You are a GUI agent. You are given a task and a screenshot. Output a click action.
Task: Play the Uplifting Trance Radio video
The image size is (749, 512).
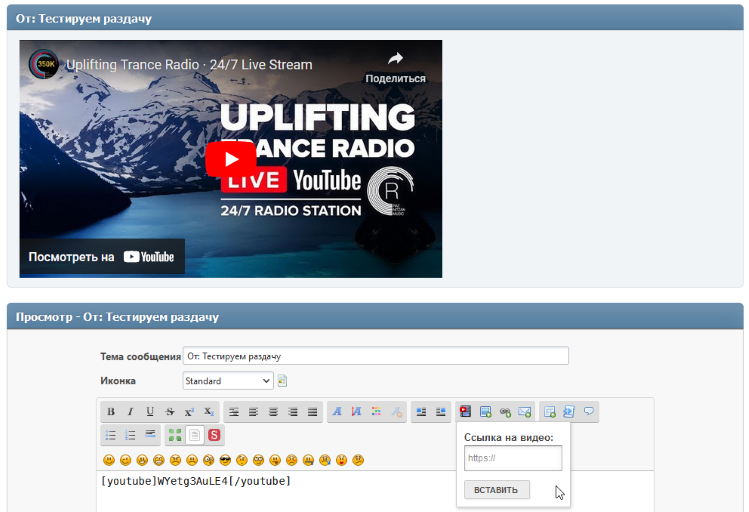[x=231, y=159]
